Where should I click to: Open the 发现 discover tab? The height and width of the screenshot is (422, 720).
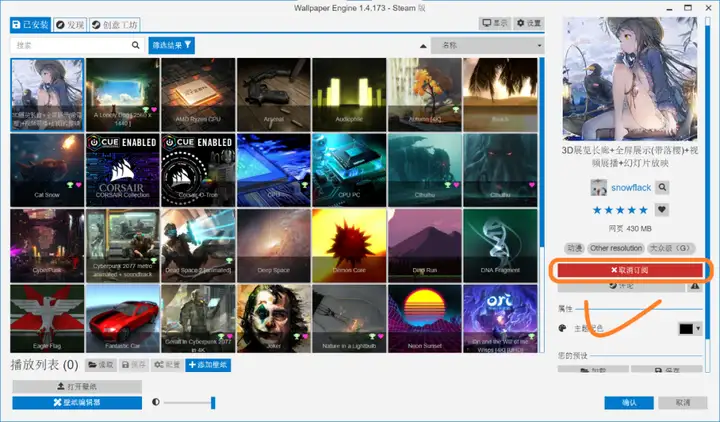[x=70, y=24]
